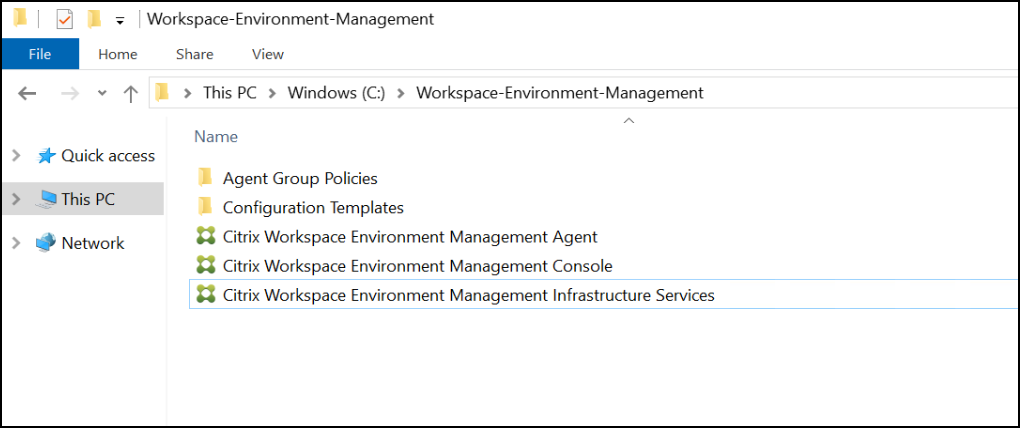The height and width of the screenshot is (428, 1020).
Task: Click the Back navigation arrow
Action: tap(28, 93)
